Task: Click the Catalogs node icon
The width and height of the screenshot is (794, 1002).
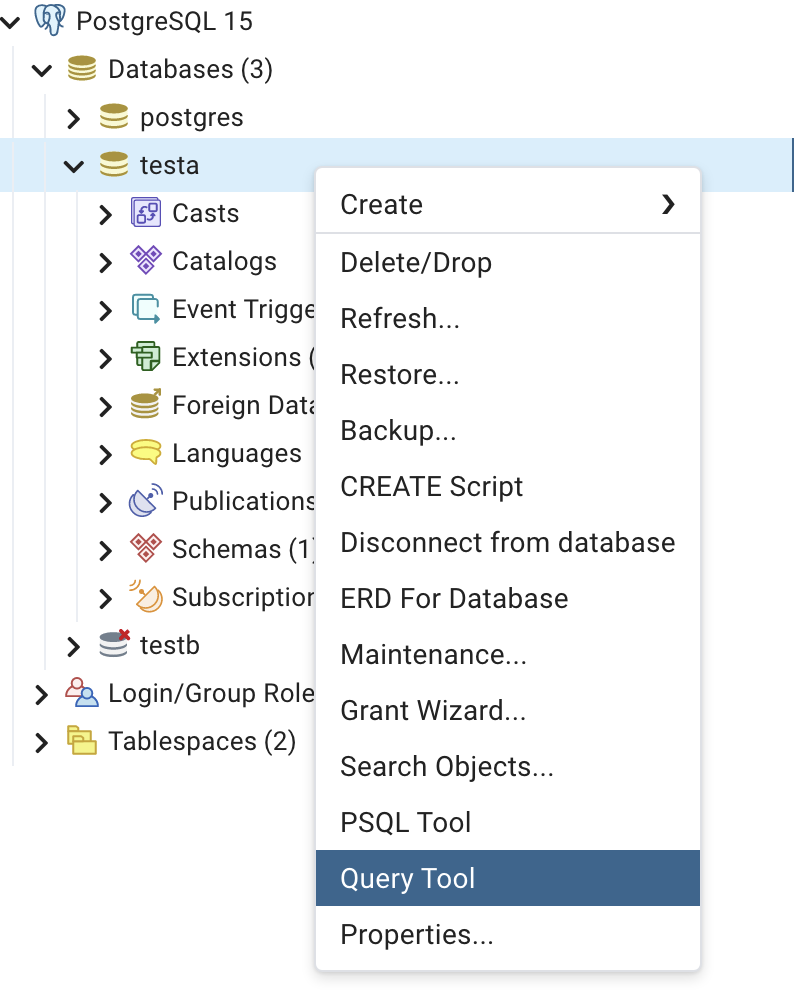Action: (146, 261)
